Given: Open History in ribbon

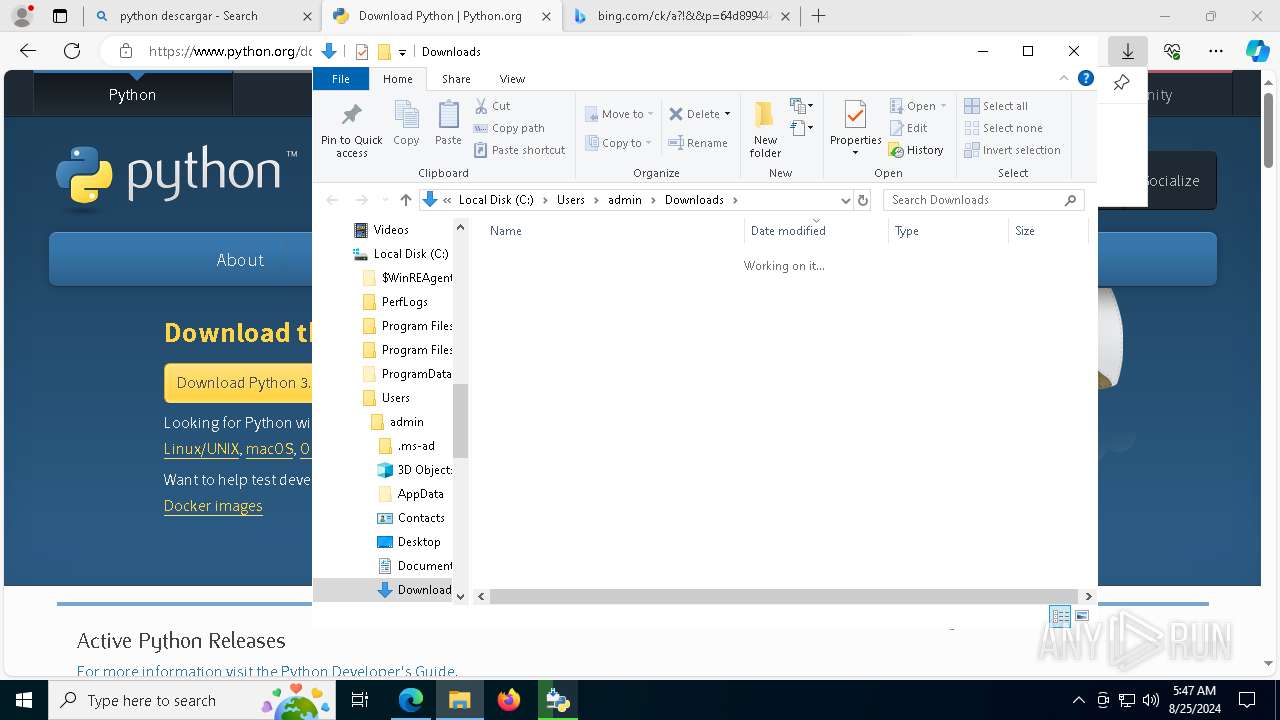Looking at the screenshot, I should tap(916, 150).
